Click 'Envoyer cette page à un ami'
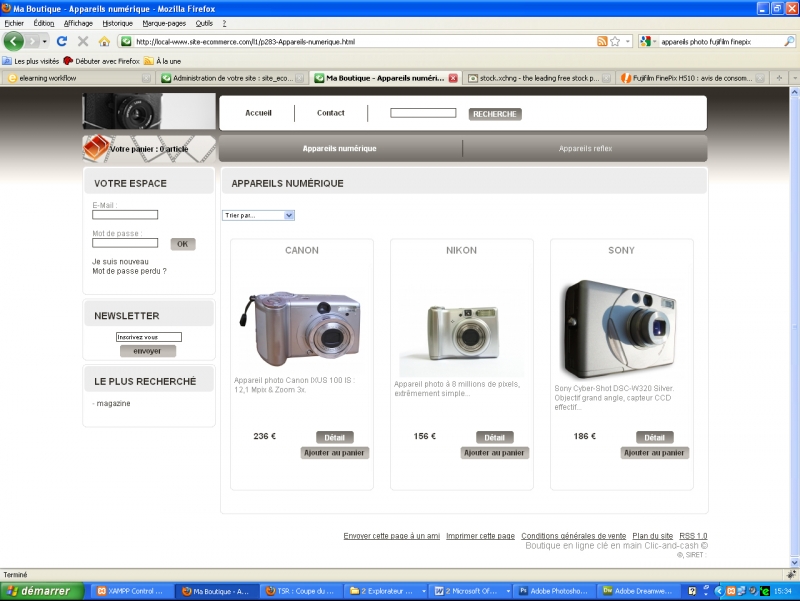 [x=391, y=536]
